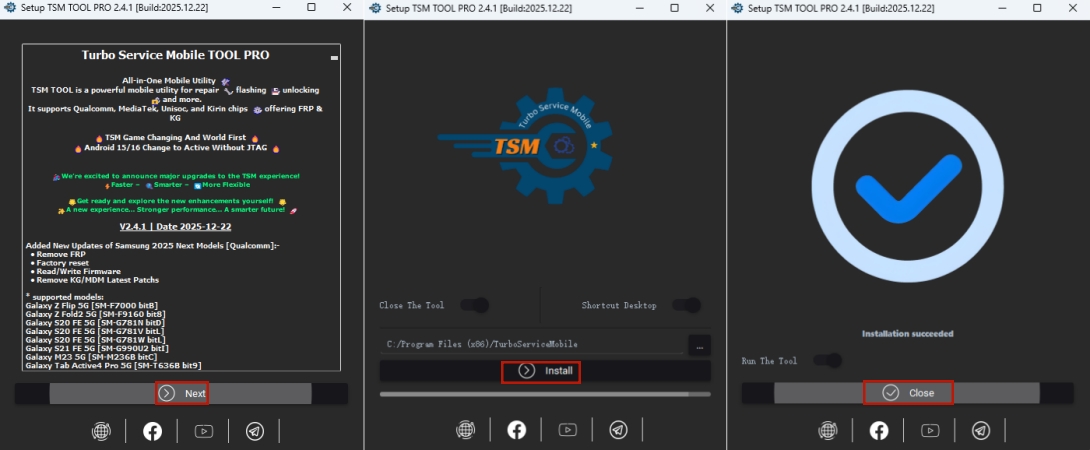Click the browse folder '...' button
Viewport: 1090px width, 450px height.
click(x=699, y=345)
